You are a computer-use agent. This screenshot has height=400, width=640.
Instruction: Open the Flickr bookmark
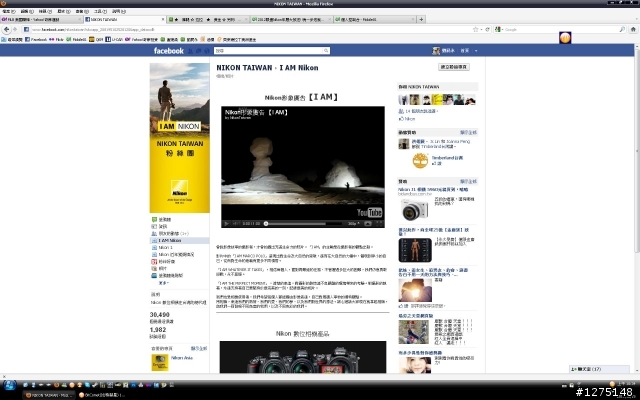pos(56,40)
